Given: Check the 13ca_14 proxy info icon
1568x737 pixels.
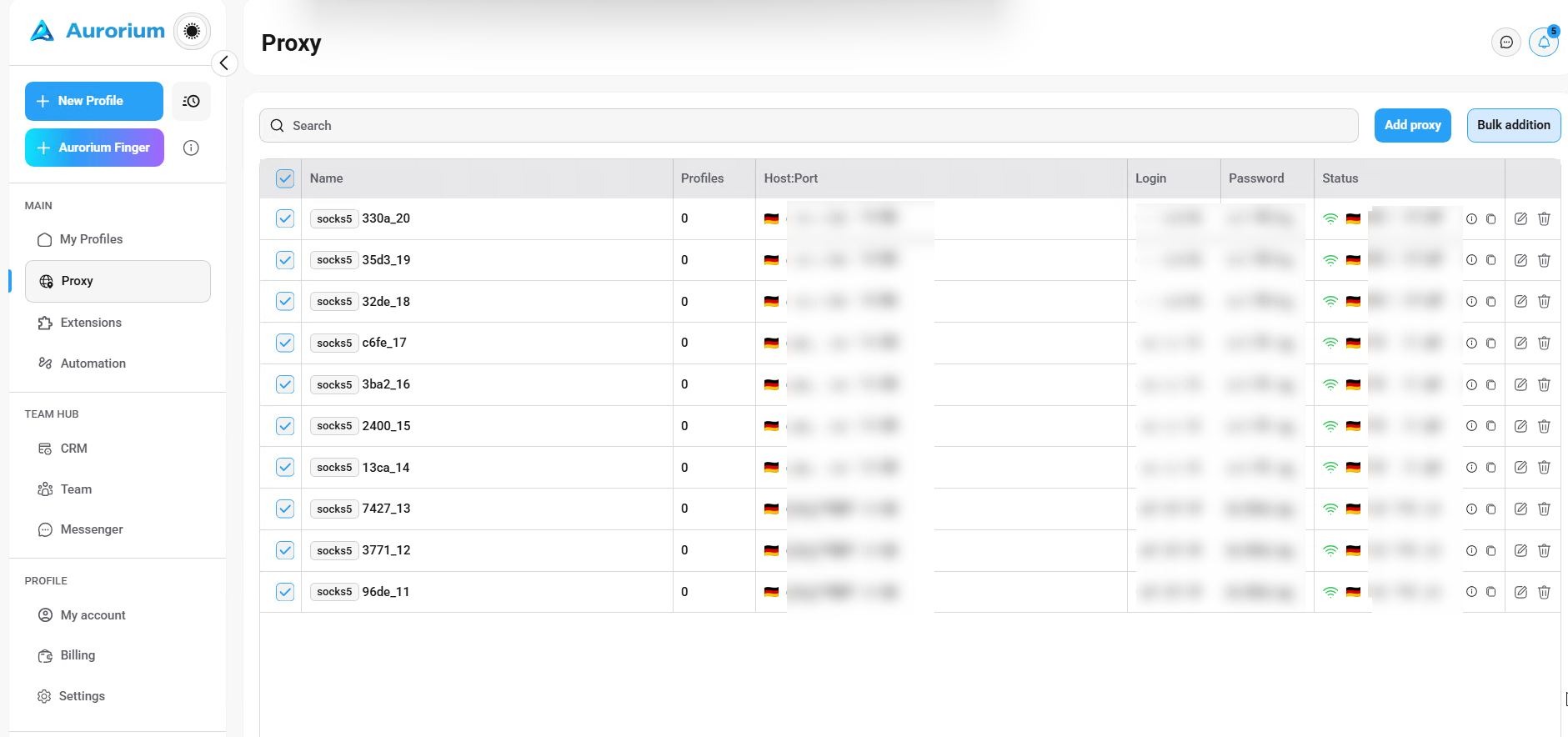Looking at the screenshot, I should pos(1471,467).
